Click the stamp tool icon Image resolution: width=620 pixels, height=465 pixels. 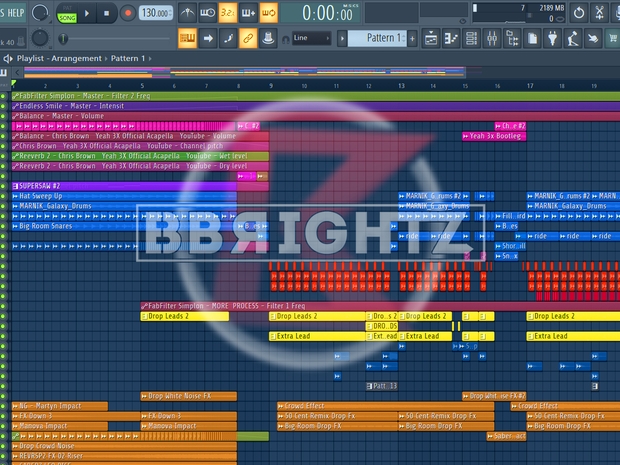tap(268, 38)
